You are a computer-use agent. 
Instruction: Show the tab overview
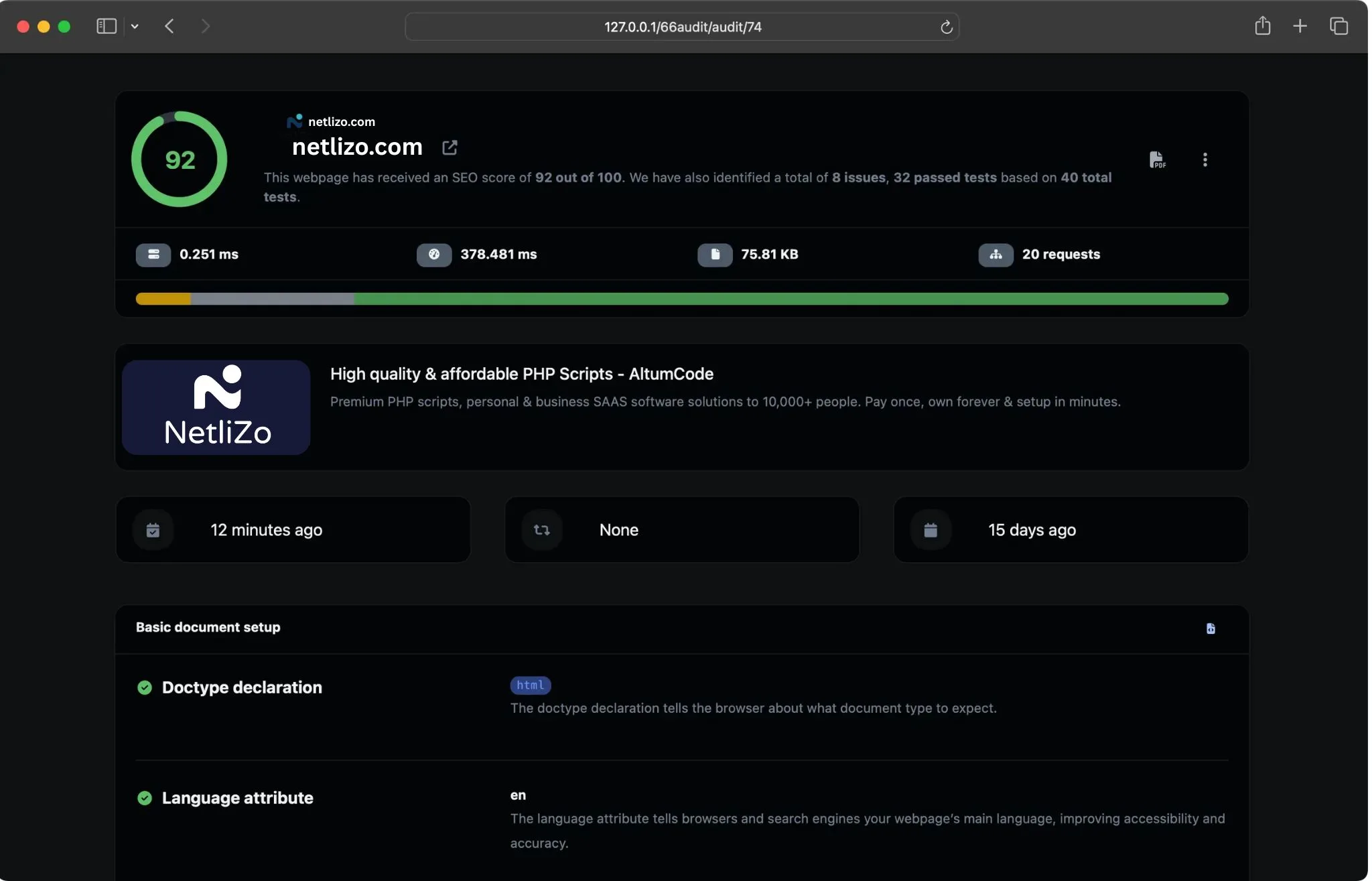point(1339,26)
